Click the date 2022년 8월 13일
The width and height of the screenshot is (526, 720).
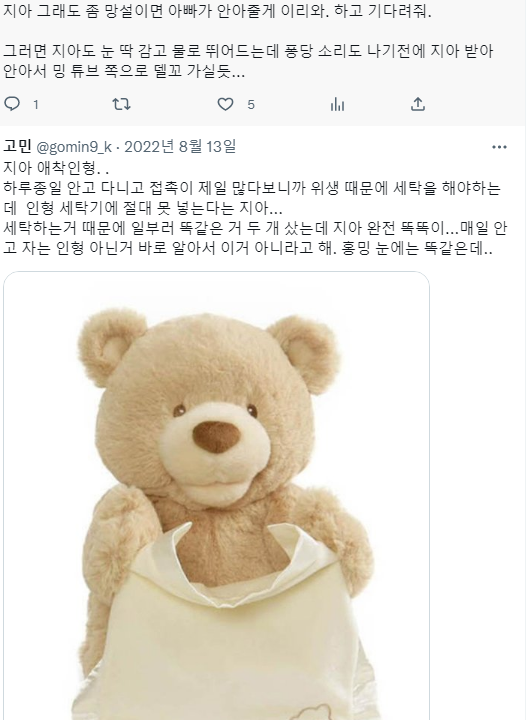pos(180,146)
